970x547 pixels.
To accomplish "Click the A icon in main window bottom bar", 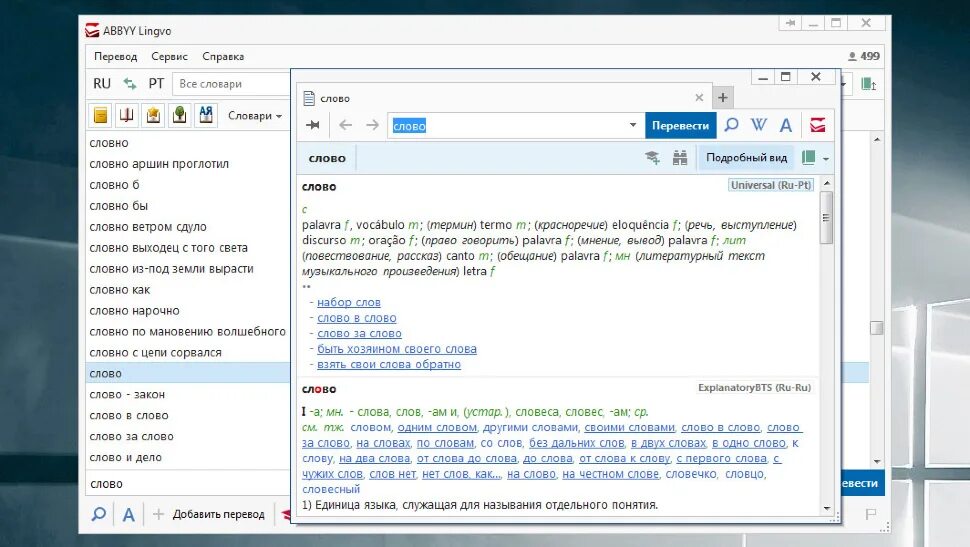I will tap(128, 514).
